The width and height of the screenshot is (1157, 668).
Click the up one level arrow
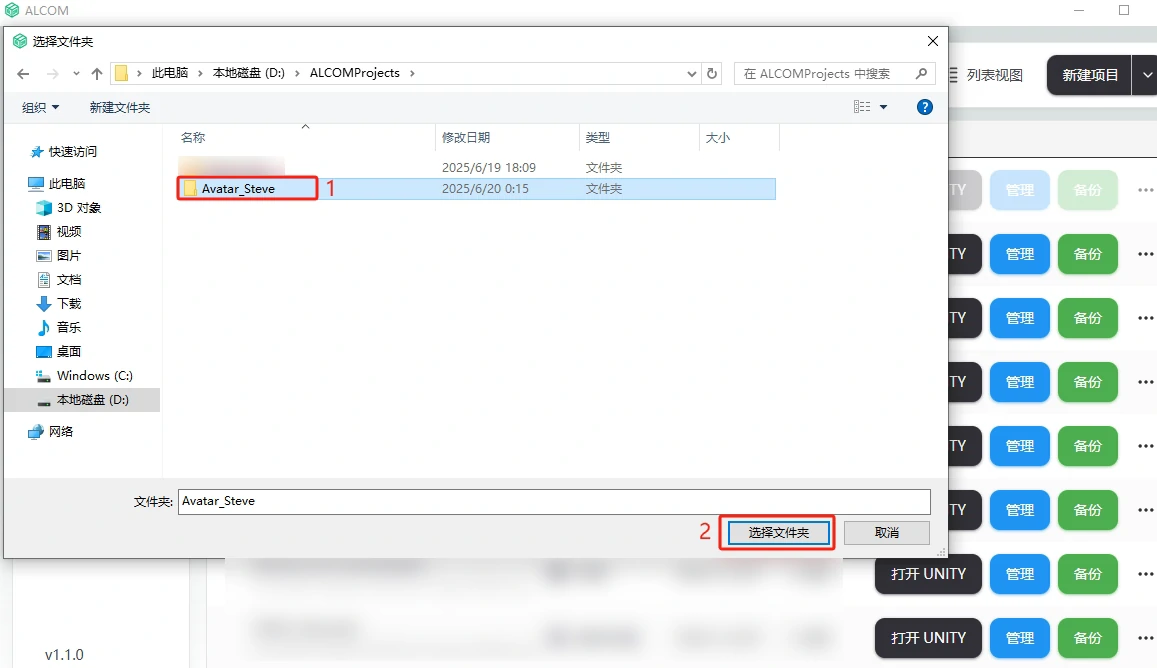click(97, 74)
